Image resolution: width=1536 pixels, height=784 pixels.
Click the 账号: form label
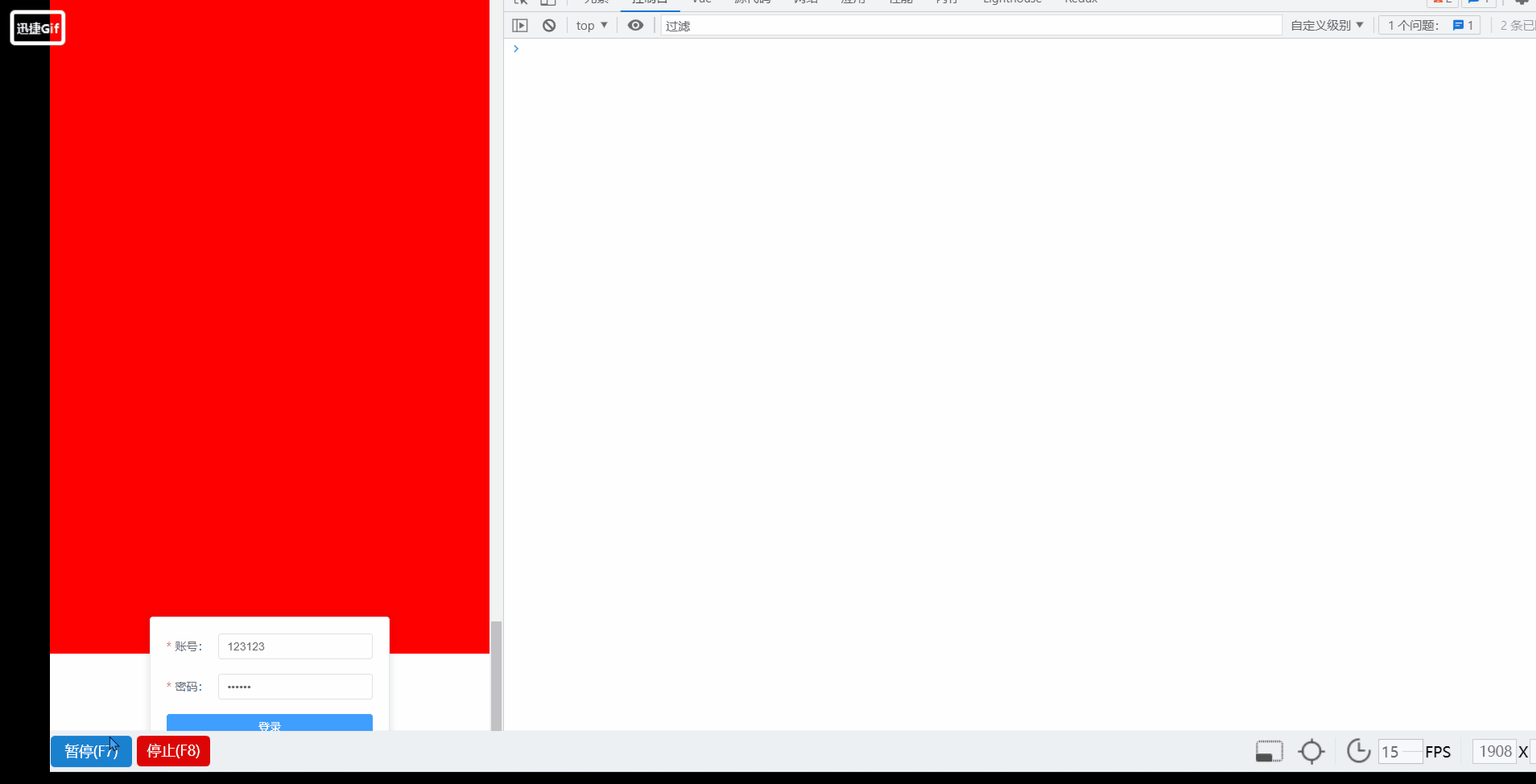[188, 646]
